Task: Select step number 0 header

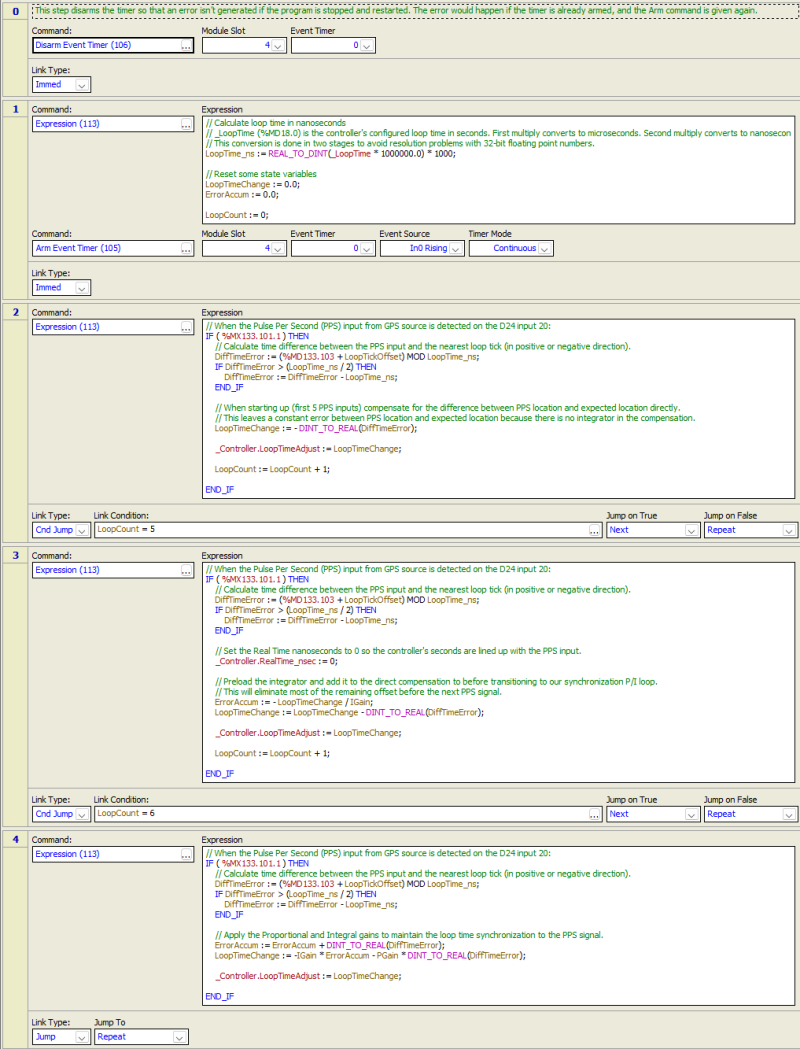Action: (15, 11)
